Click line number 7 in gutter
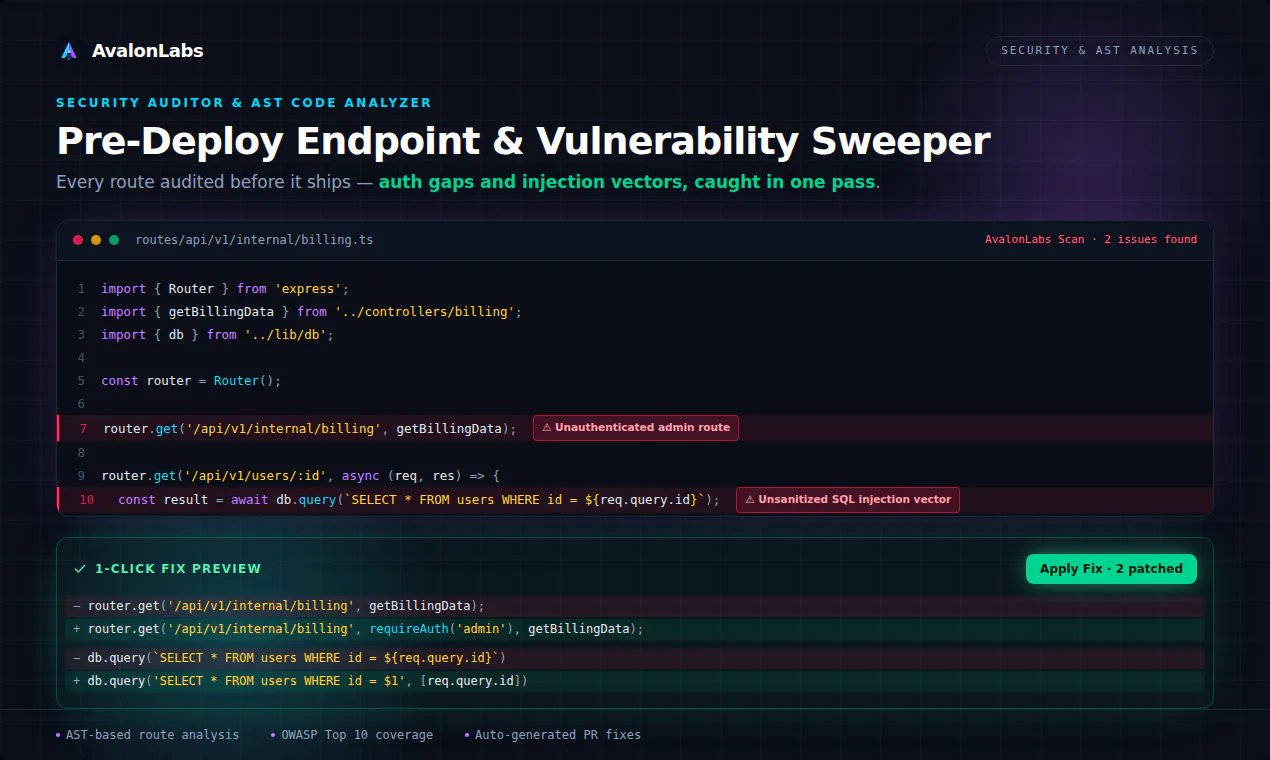Viewport: 1270px width, 760px height. [x=83, y=428]
